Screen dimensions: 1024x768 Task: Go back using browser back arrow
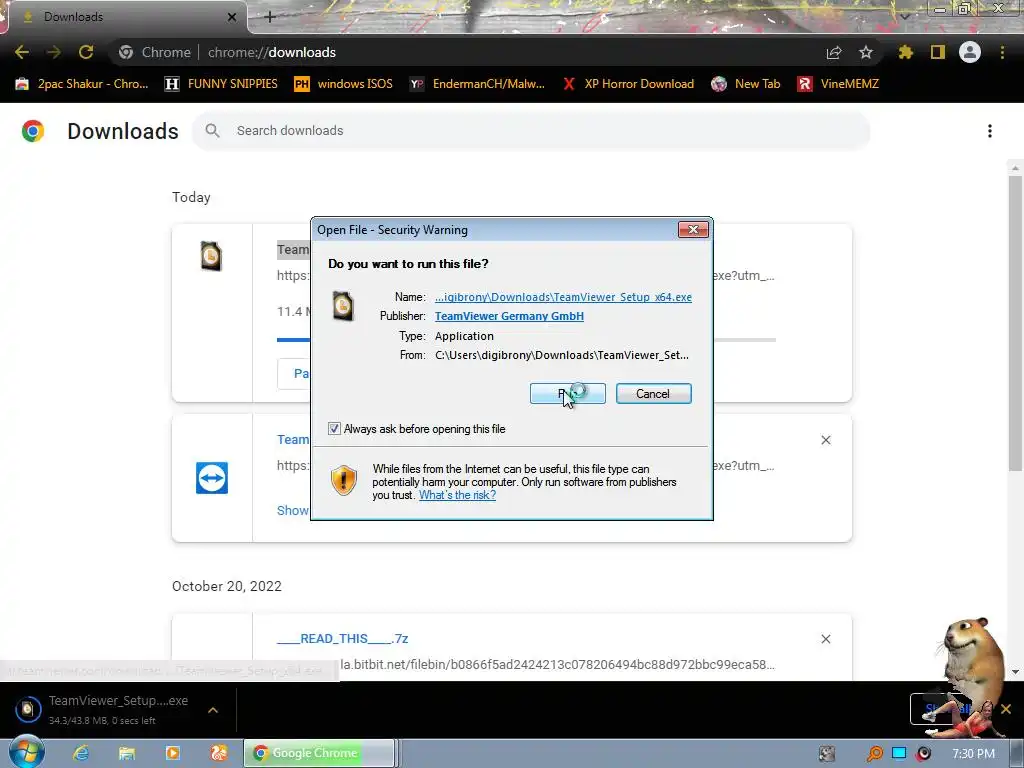click(22, 52)
